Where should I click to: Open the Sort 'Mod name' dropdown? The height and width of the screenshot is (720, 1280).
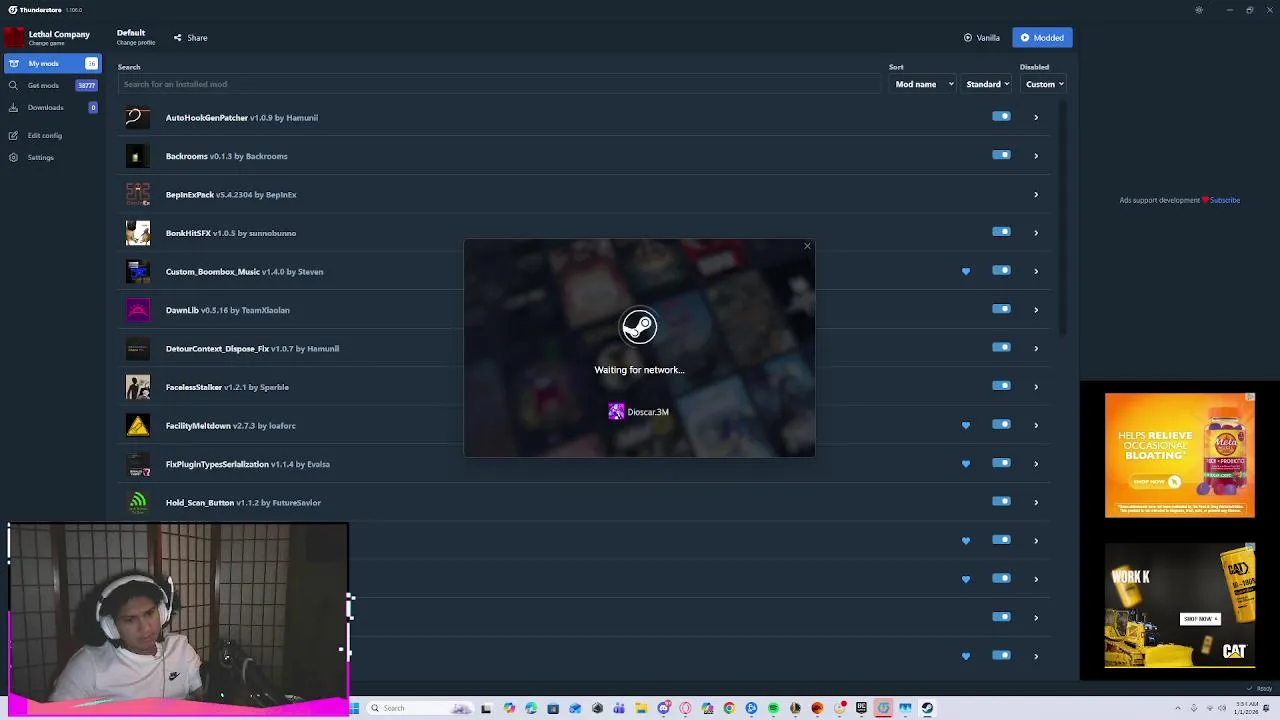(923, 84)
